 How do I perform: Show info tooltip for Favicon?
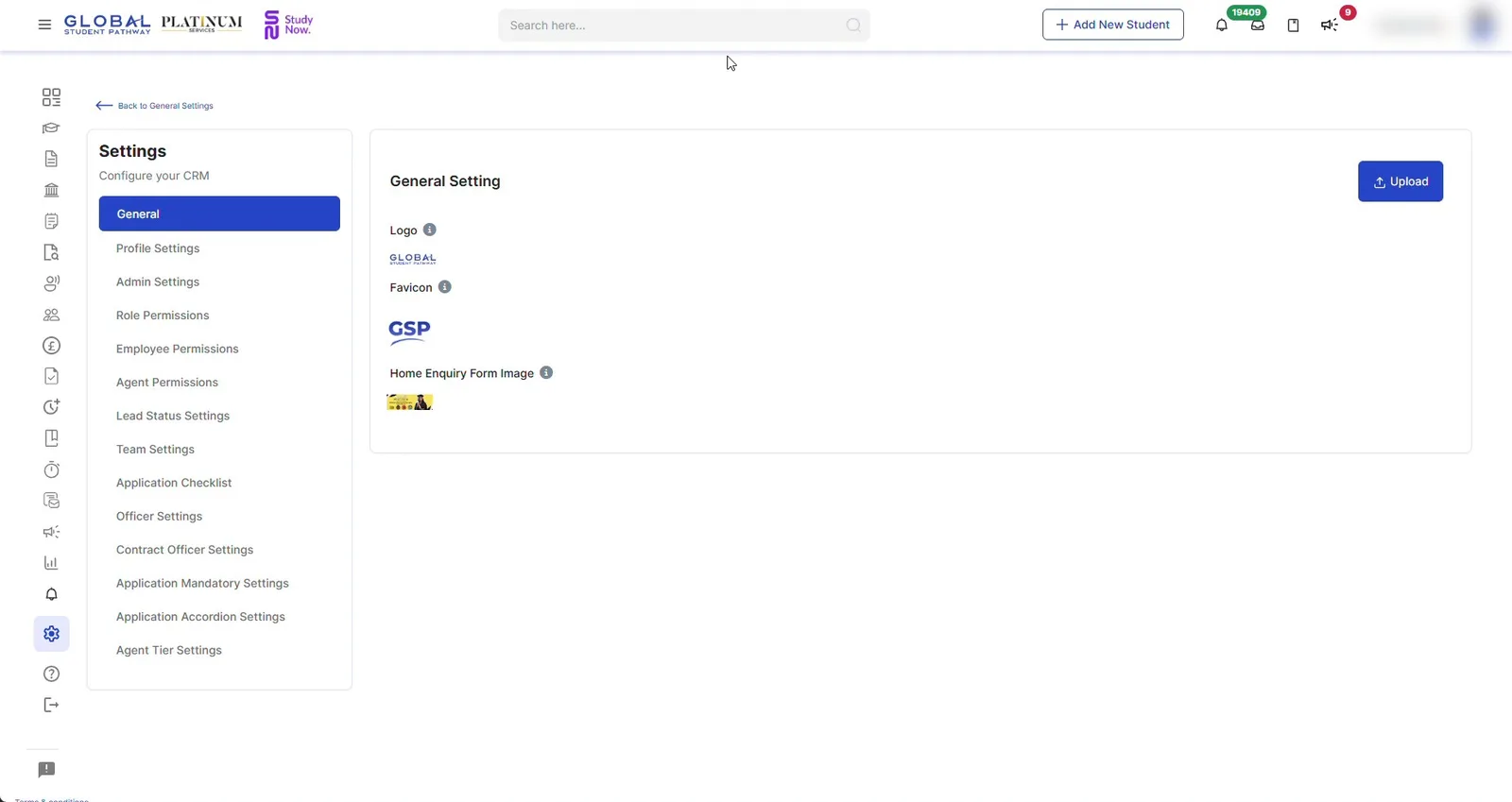point(444,287)
